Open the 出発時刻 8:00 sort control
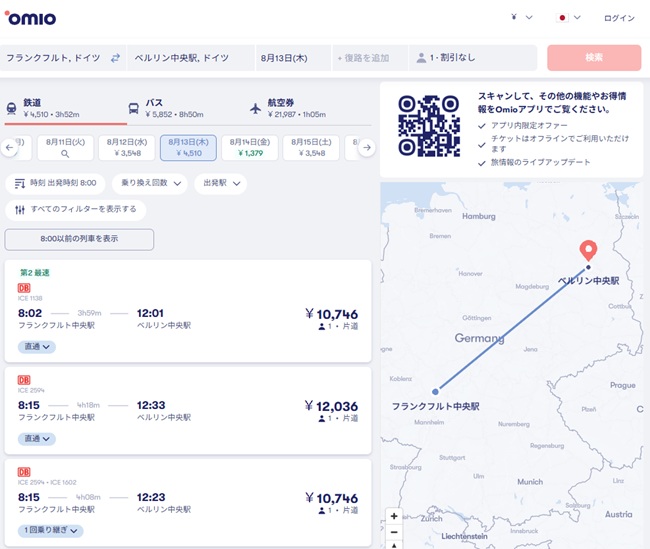Viewport: 650px width, 549px height. 55,183
